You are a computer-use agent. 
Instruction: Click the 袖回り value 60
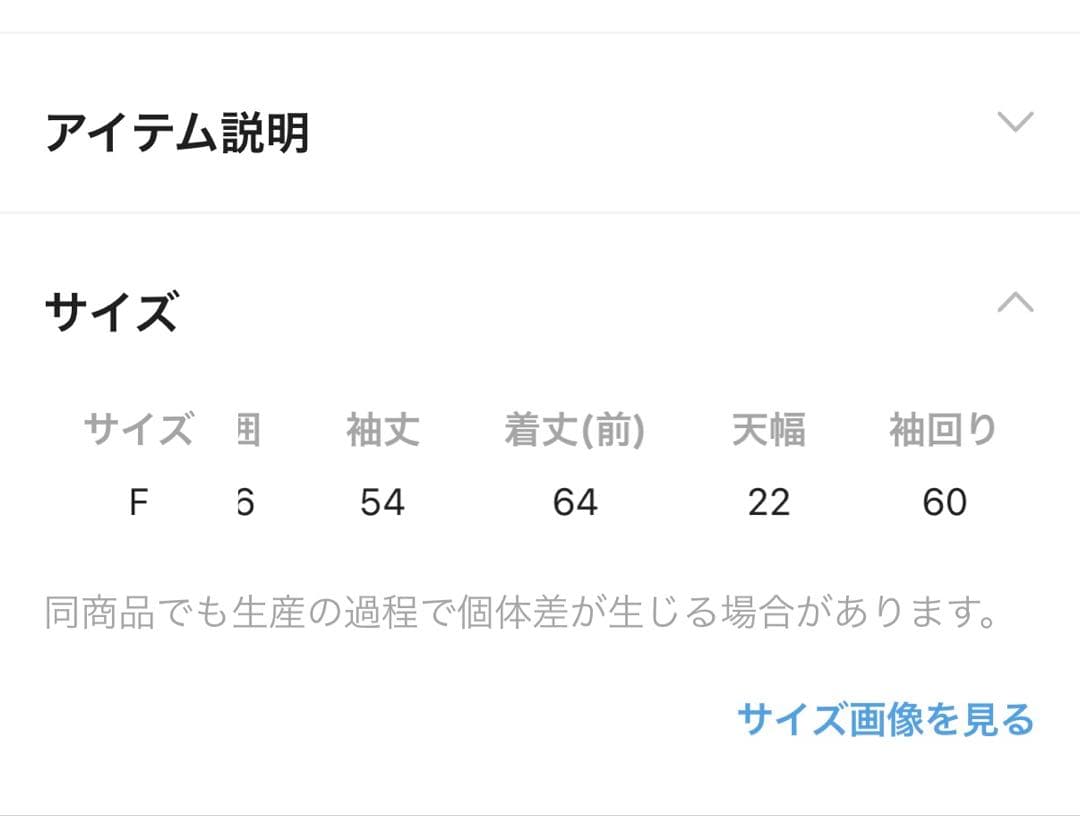coord(944,502)
